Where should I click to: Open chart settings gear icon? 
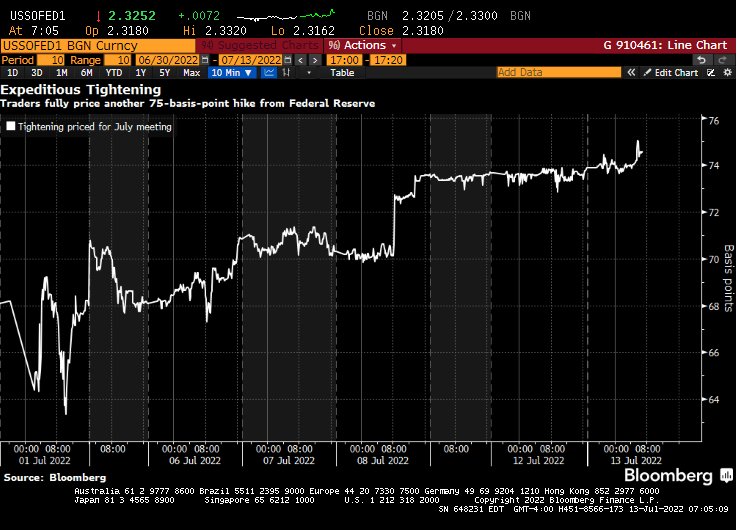click(x=725, y=73)
